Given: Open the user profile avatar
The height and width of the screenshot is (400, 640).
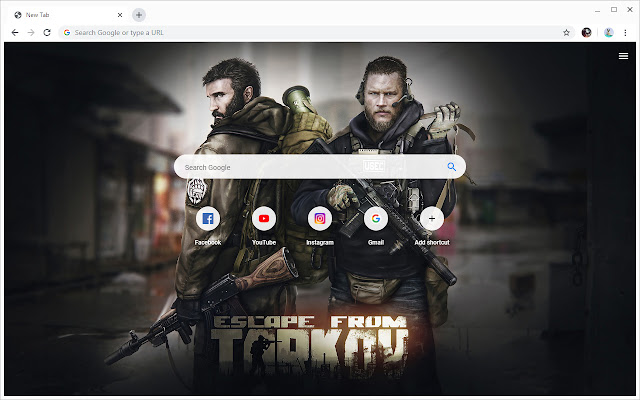Looking at the screenshot, I should 609,33.
